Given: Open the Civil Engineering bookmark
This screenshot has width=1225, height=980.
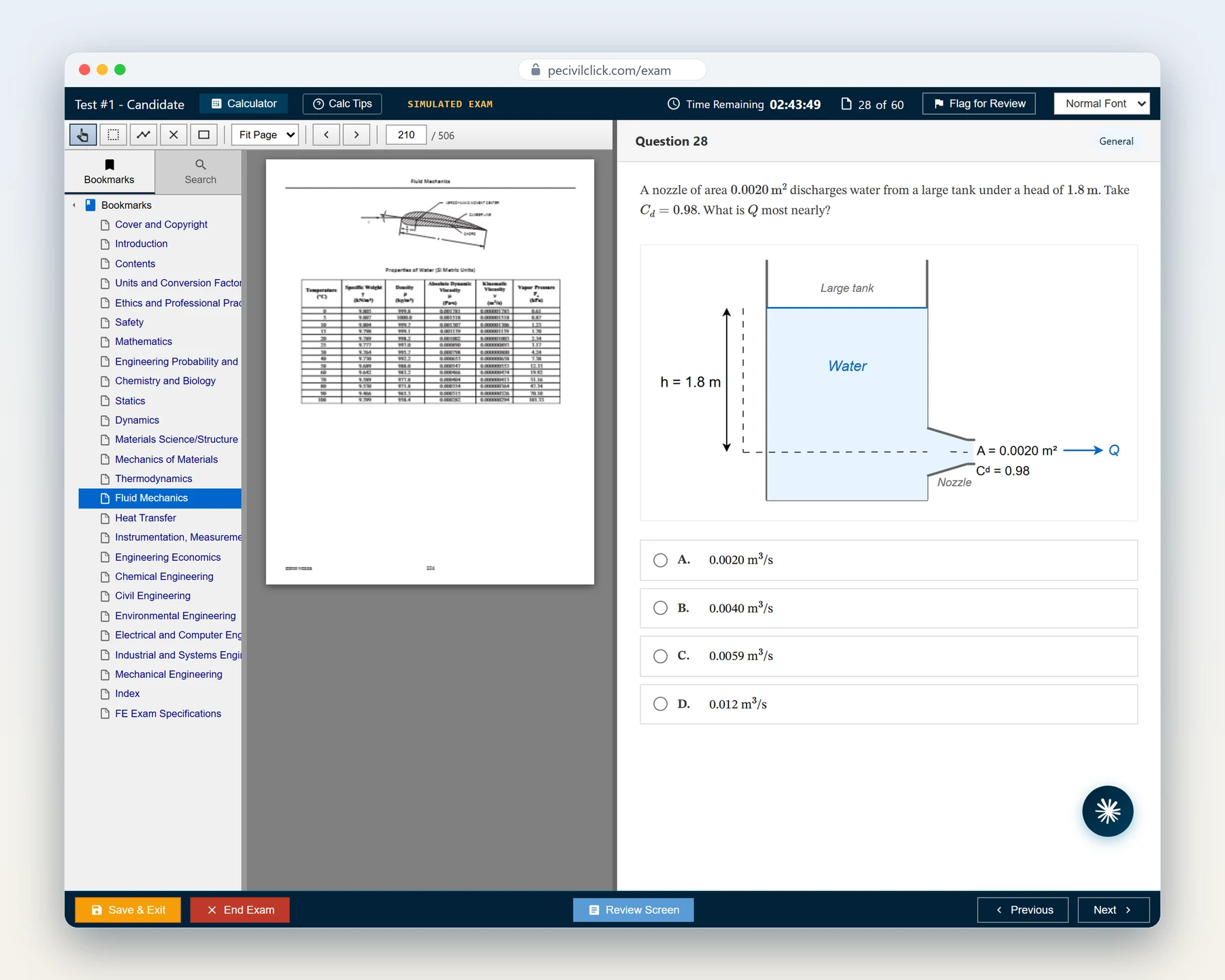Looking at the screenshot, I should click(152, 596).
